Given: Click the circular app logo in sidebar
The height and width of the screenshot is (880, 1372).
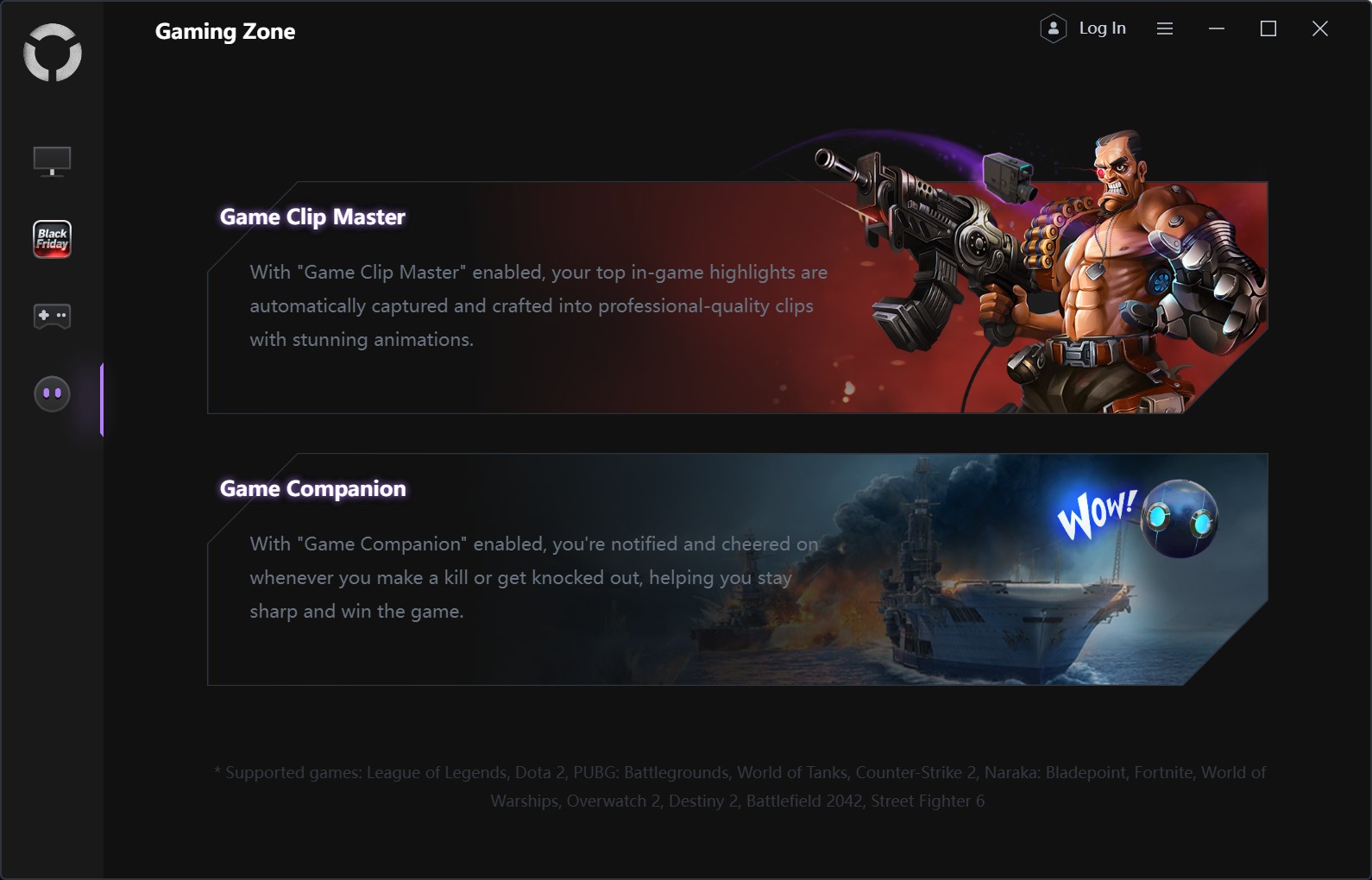Looking at the screenshot, I should pos(53,53).
